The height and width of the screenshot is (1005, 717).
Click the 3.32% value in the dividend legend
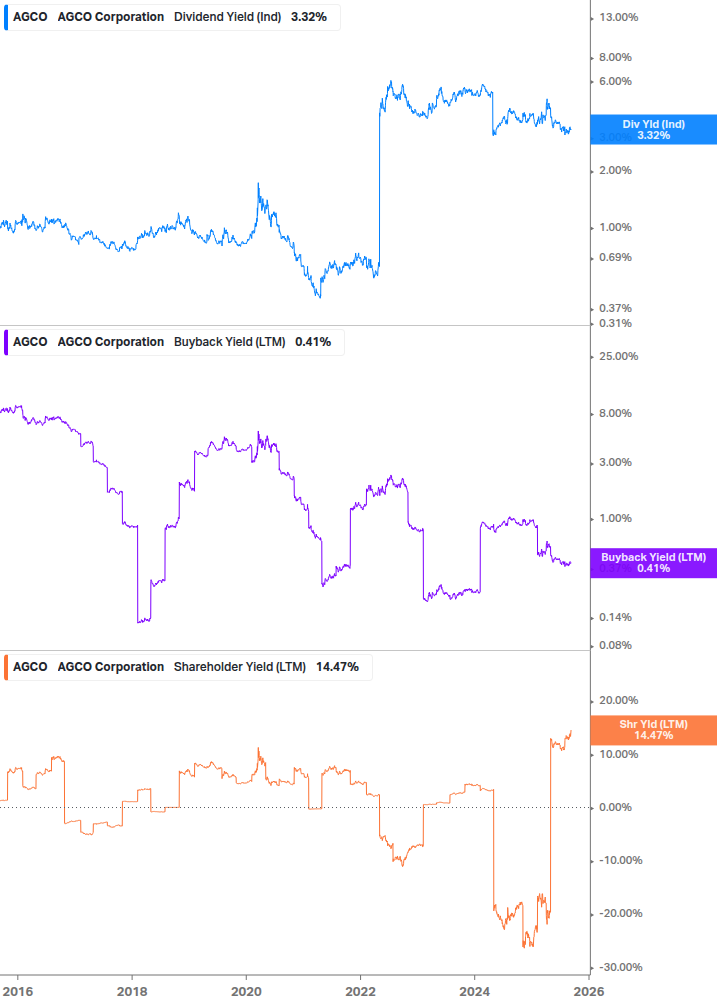309,17
